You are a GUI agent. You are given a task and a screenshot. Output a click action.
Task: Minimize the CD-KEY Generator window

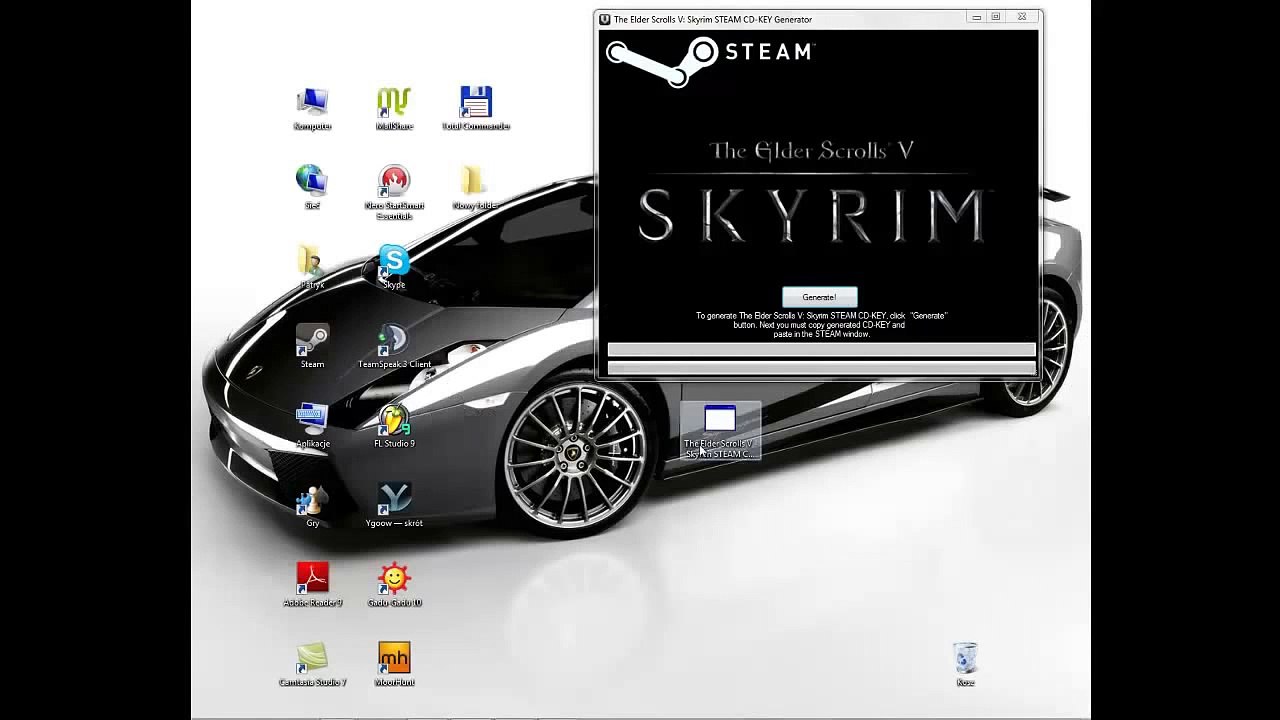[976, 18]
